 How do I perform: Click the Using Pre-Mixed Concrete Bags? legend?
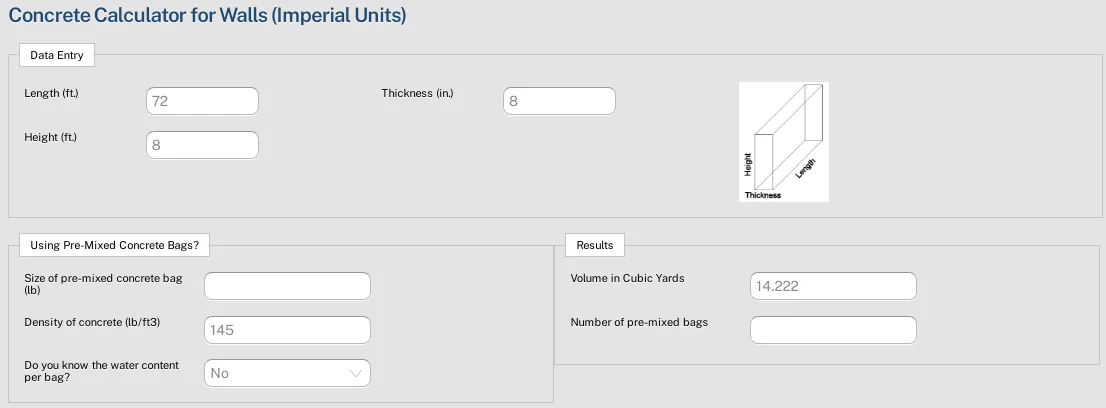click(114, 246)
